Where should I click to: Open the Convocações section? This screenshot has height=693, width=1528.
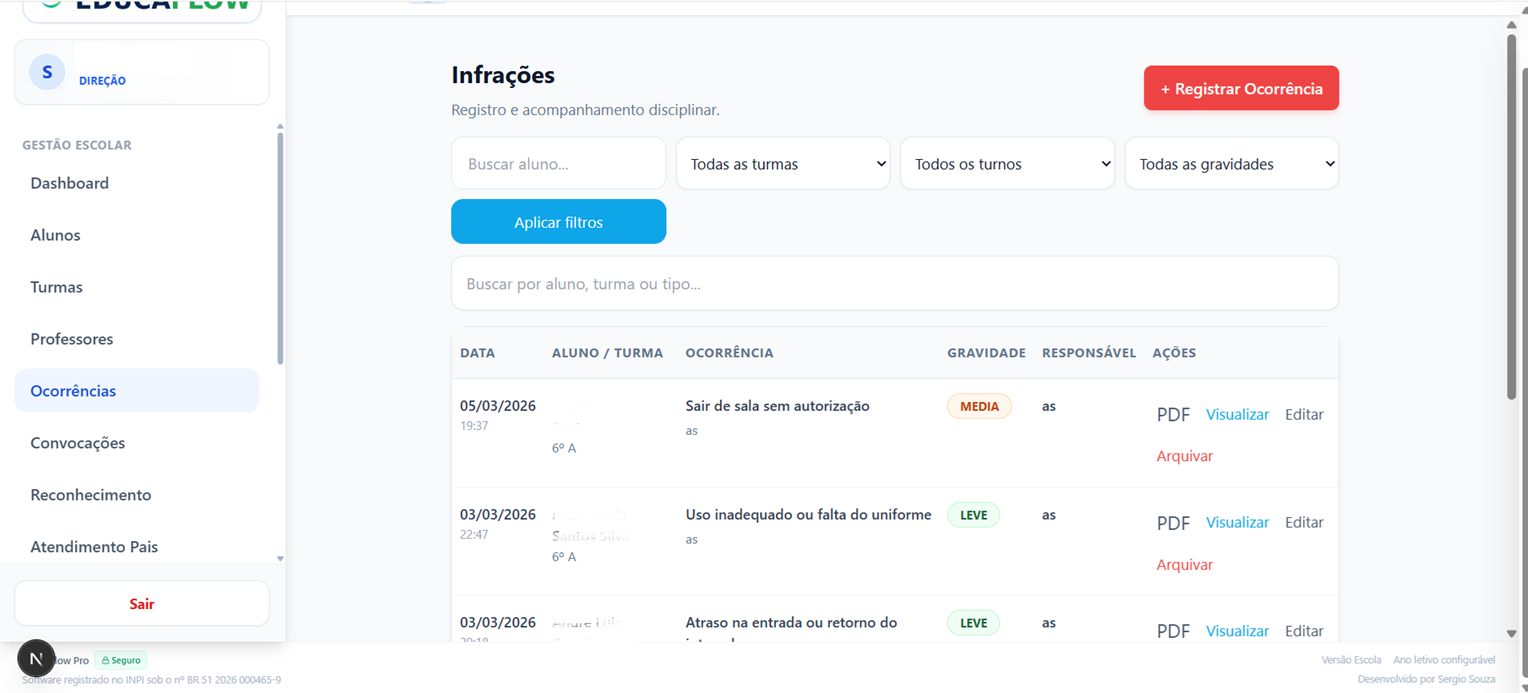tap(77, 443)
